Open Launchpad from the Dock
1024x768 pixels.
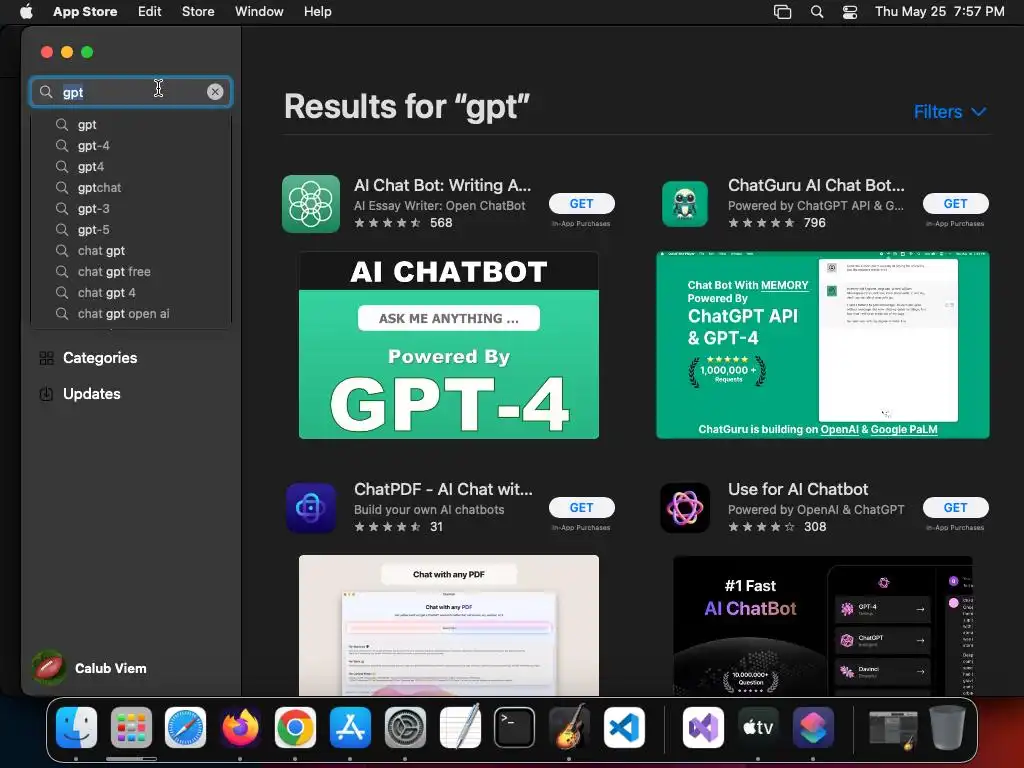pos(131,728)
